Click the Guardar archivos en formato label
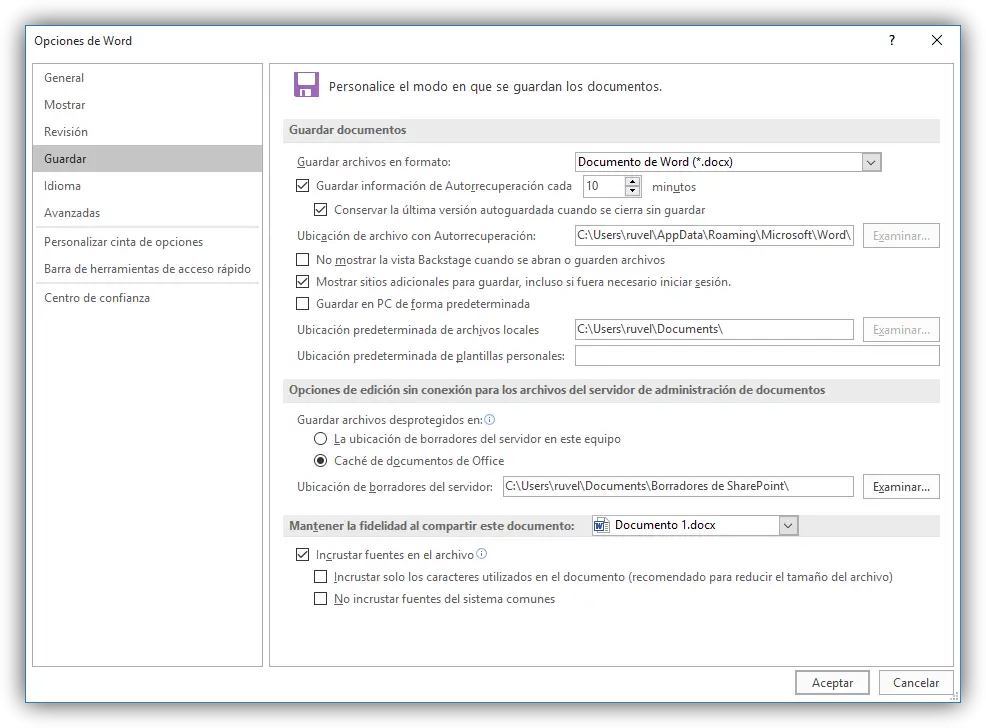Viewport: 986px width, 728px height. (374, 162)
